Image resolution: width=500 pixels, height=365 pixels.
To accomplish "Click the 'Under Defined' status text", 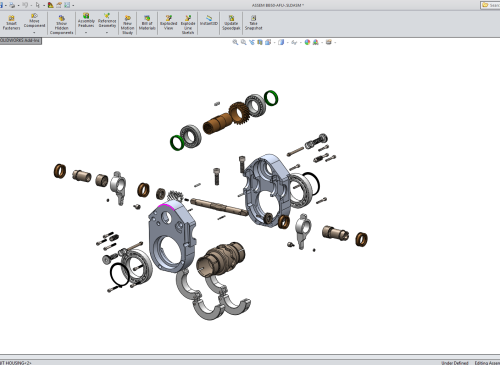I will [455, 363].
